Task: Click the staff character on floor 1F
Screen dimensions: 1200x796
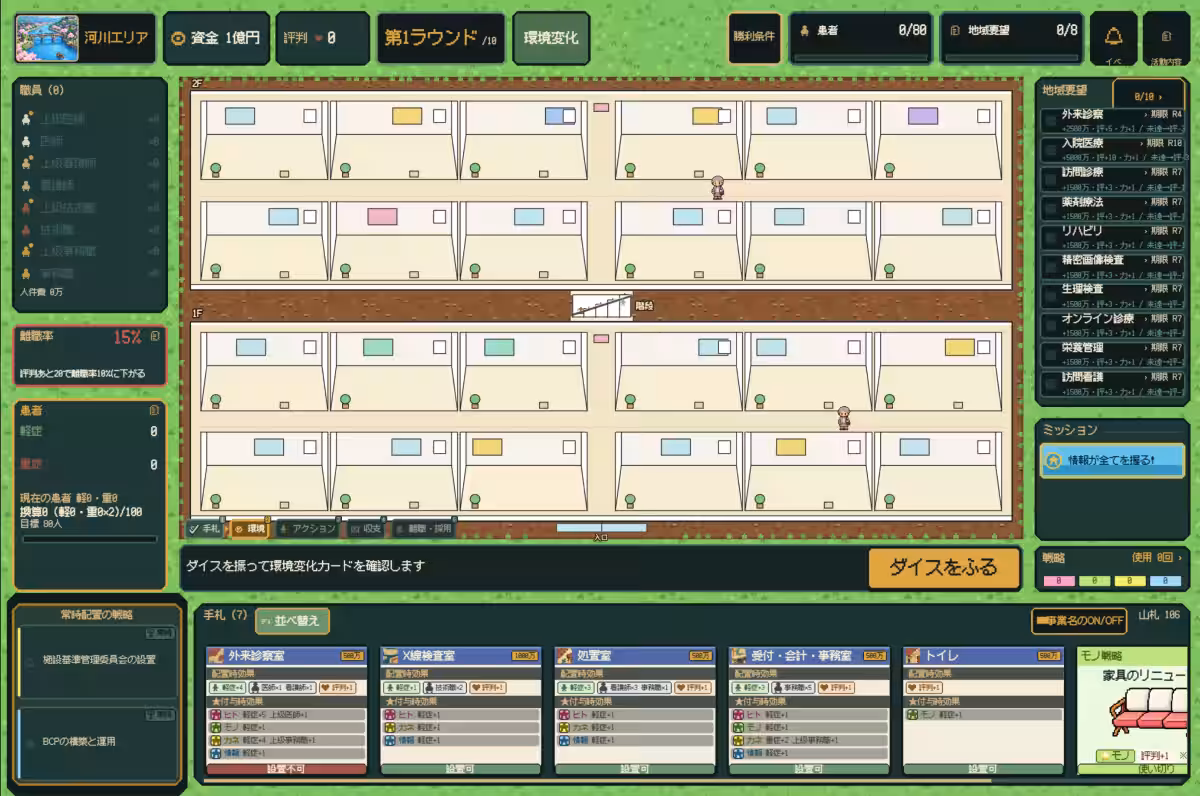Action: (x=844, y=418)
